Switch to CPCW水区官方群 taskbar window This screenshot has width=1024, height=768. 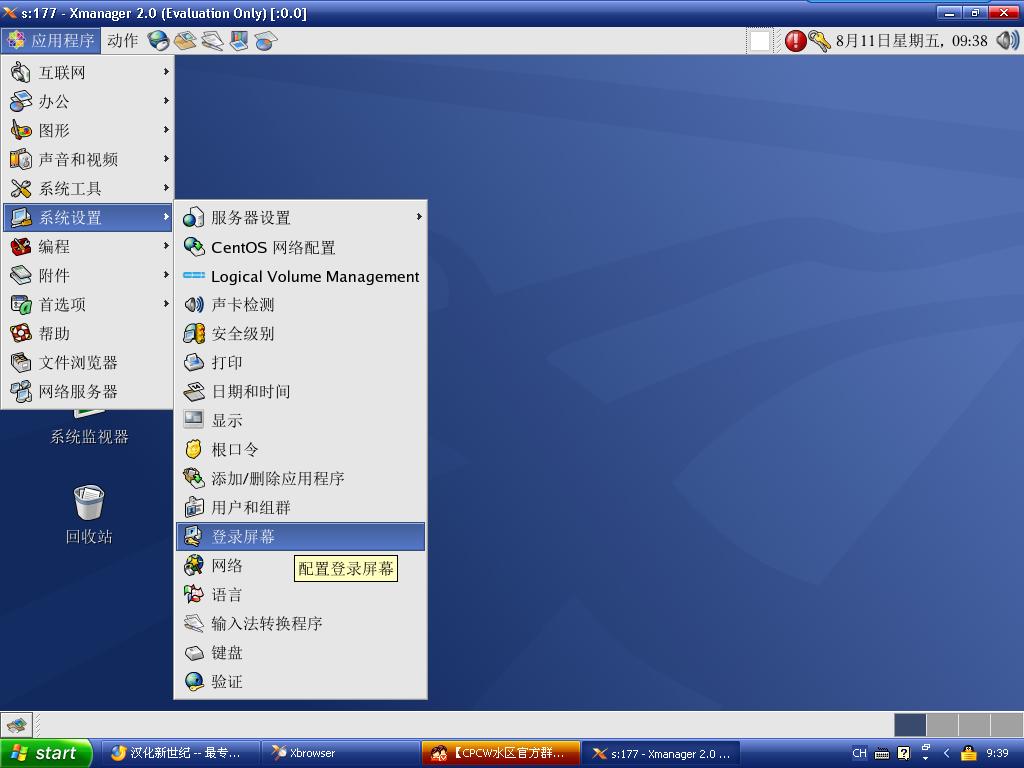(x=500, y=753)
